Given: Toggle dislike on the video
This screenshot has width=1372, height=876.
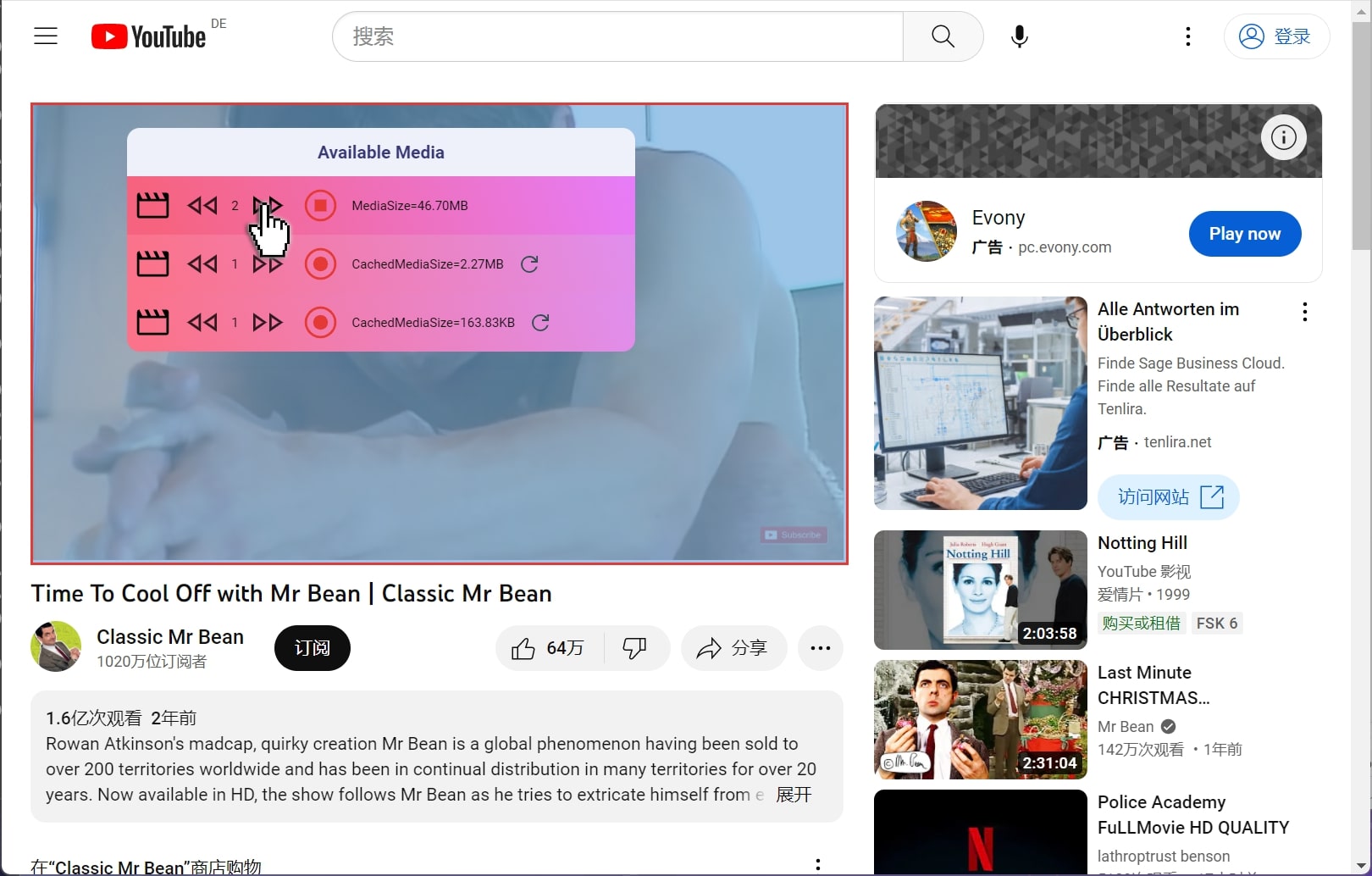Looking at the screenshot, I should click(x=635, y=648).
